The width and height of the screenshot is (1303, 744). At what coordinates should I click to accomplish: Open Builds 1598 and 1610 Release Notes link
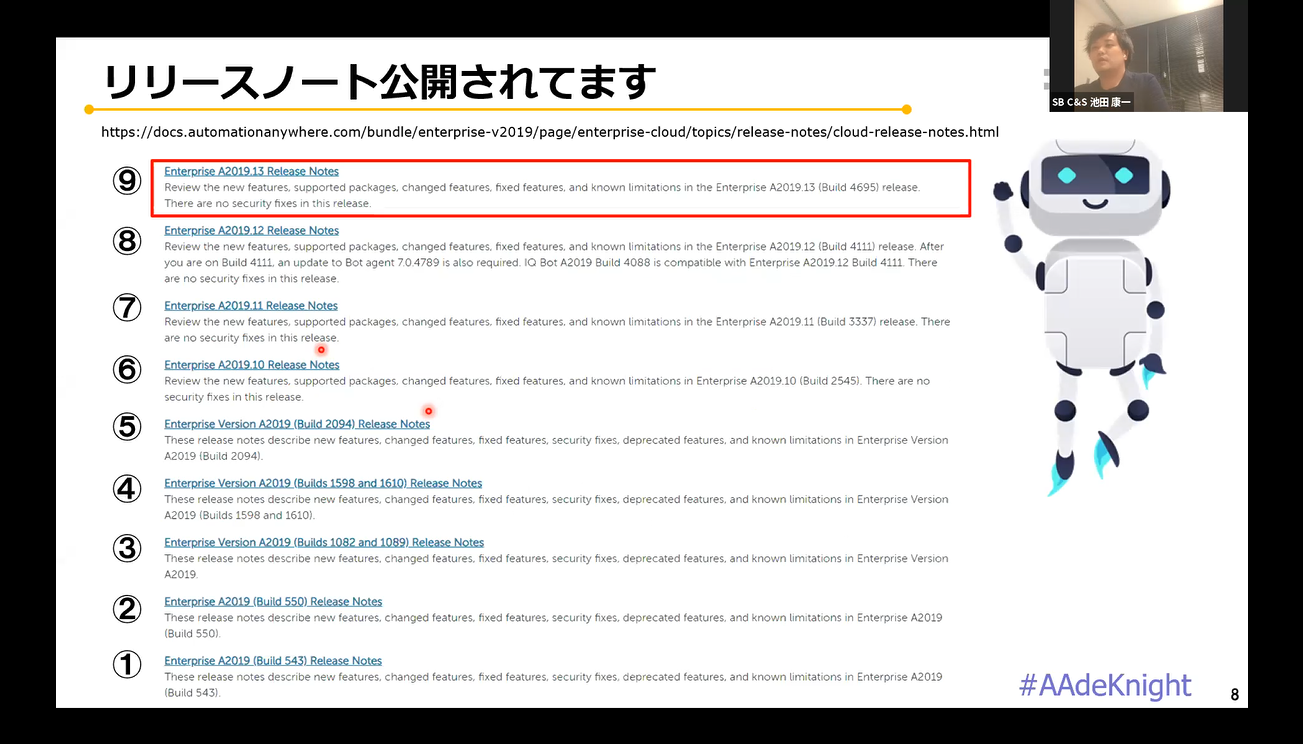point(323,483)
